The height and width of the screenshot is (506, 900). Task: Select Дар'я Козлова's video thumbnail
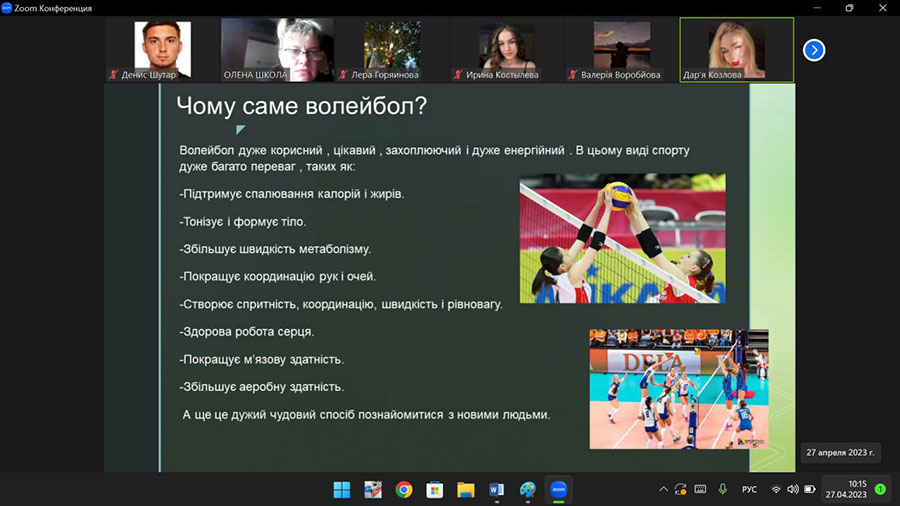736,49
